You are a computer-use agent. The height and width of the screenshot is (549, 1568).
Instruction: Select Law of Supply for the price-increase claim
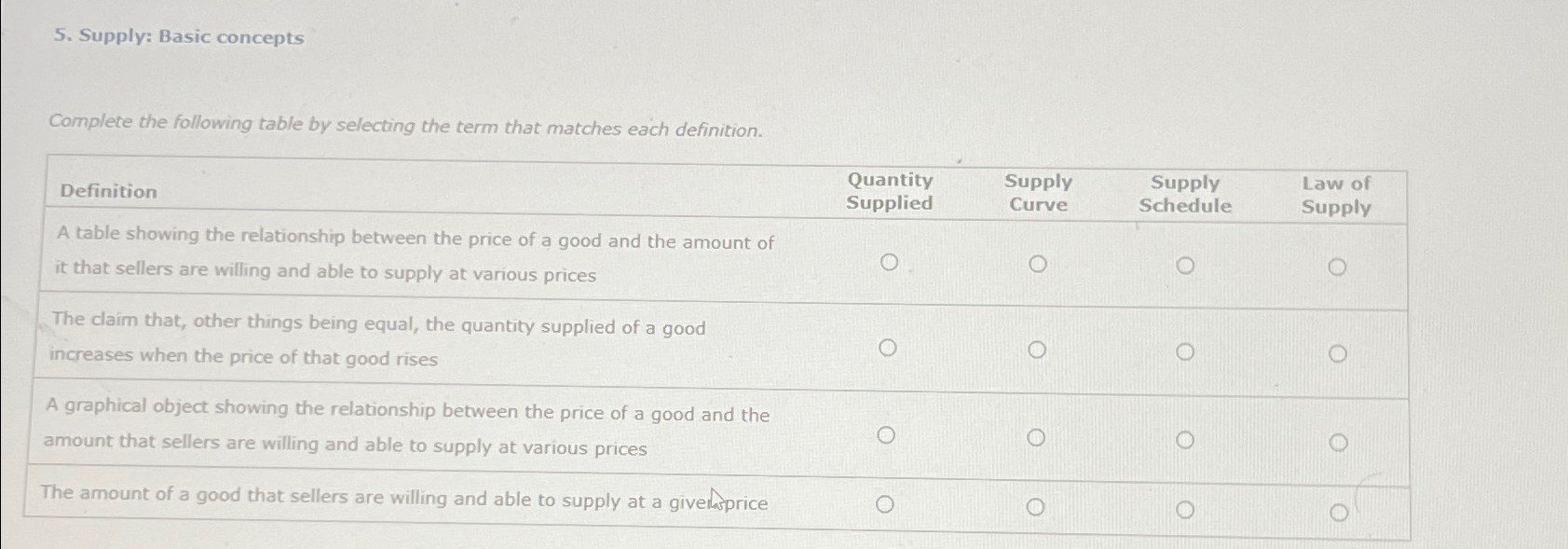(x=1339, y=353)
